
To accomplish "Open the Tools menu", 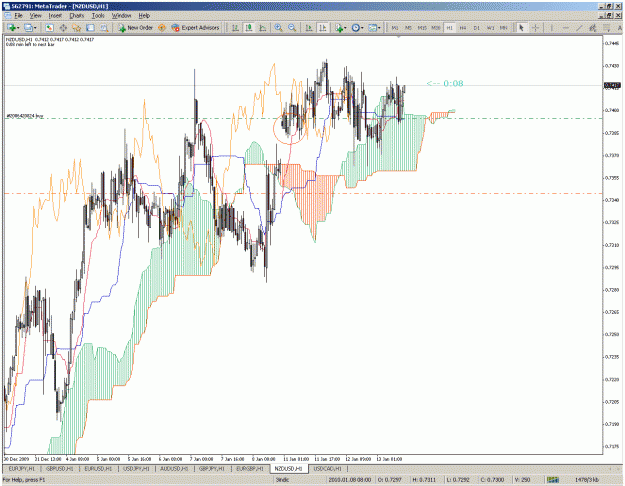I will click(98, 16).
